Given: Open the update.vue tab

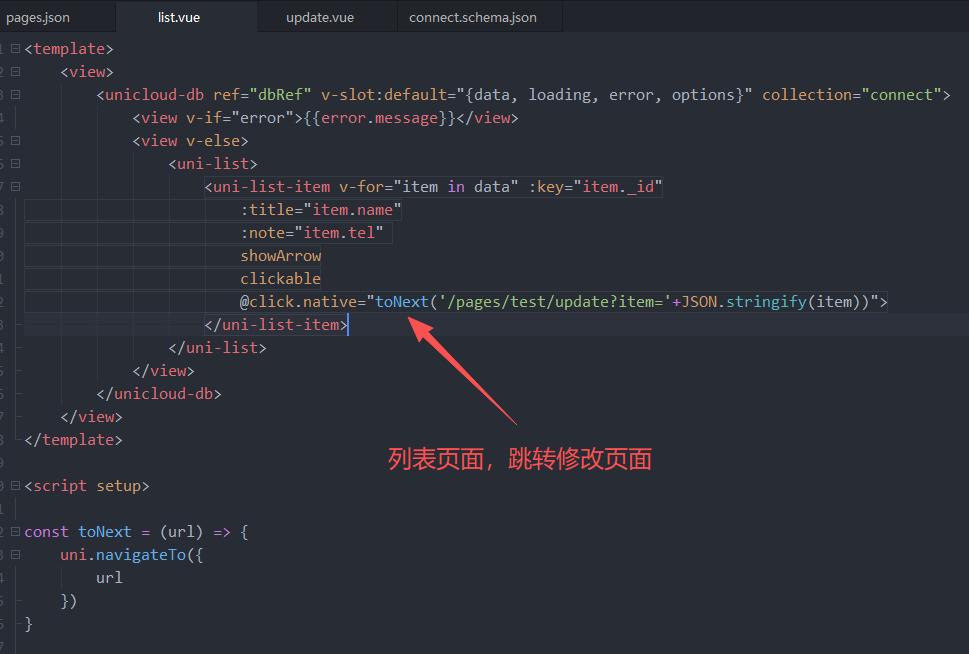Looking at the screenshot, I should pyautogui.click(x=319, y=17).
